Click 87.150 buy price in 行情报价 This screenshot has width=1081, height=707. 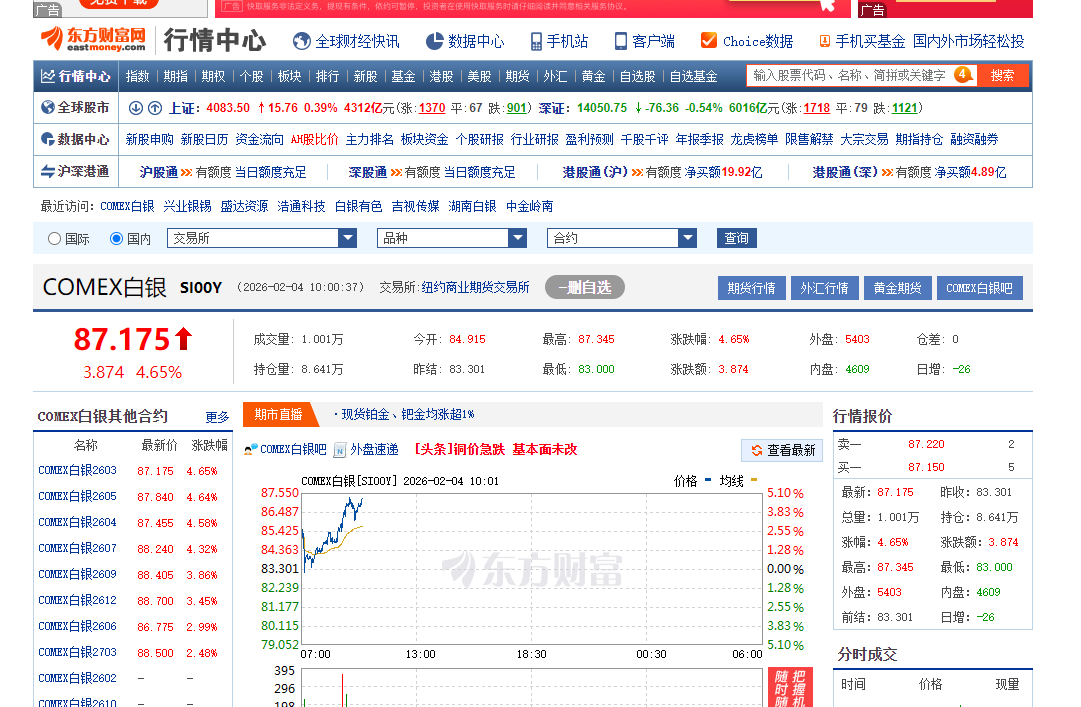coord(926,467)
